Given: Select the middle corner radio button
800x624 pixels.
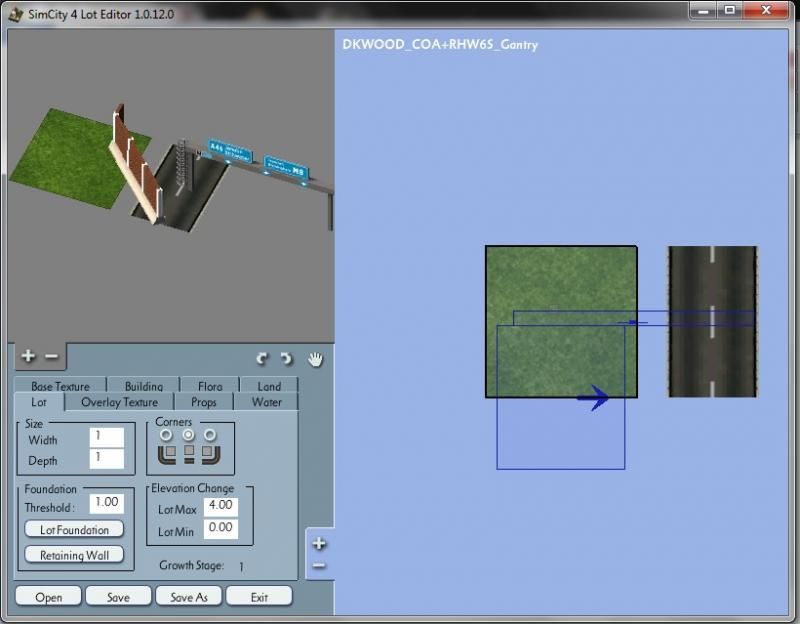Looking at the screenshot, I should coord(189,435).
